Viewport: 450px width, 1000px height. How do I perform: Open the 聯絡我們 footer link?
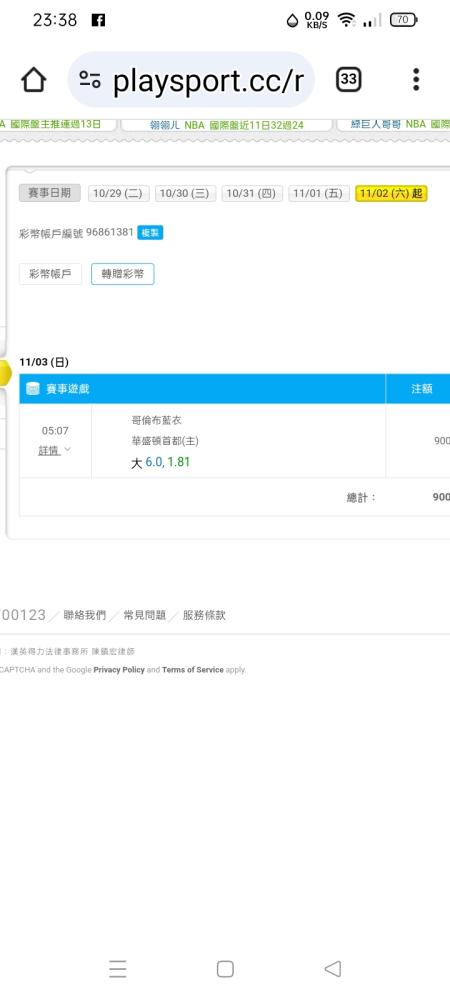(85, 615)
